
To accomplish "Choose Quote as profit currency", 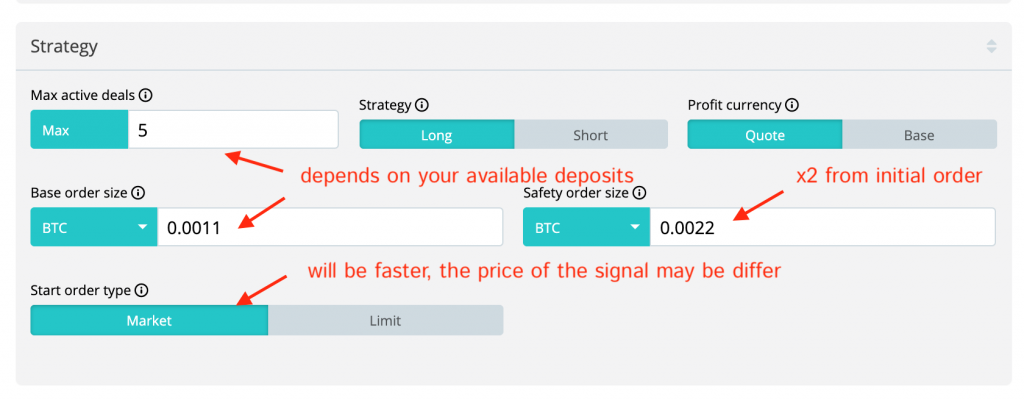I will point(765,135).
